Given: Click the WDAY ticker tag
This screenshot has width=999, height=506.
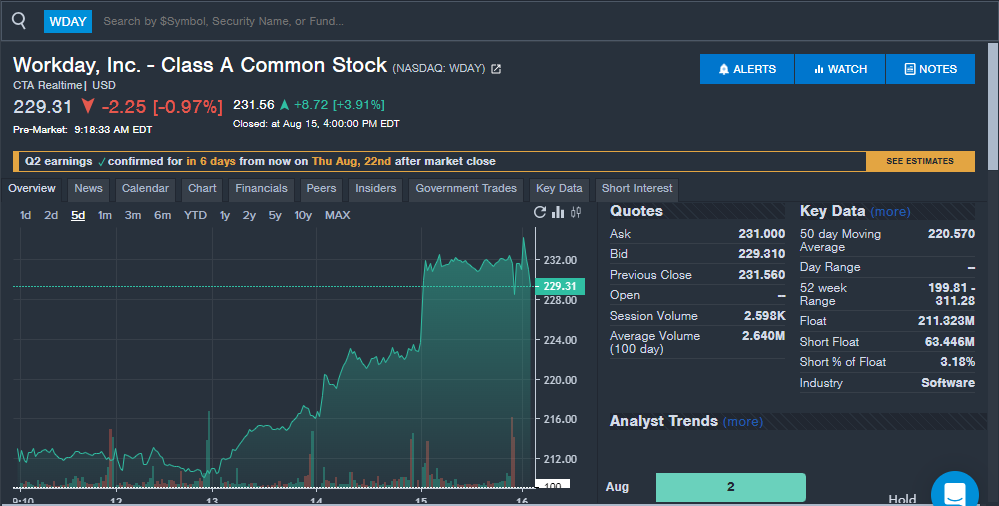Looking at the screenshot, I should click(68, 22).
